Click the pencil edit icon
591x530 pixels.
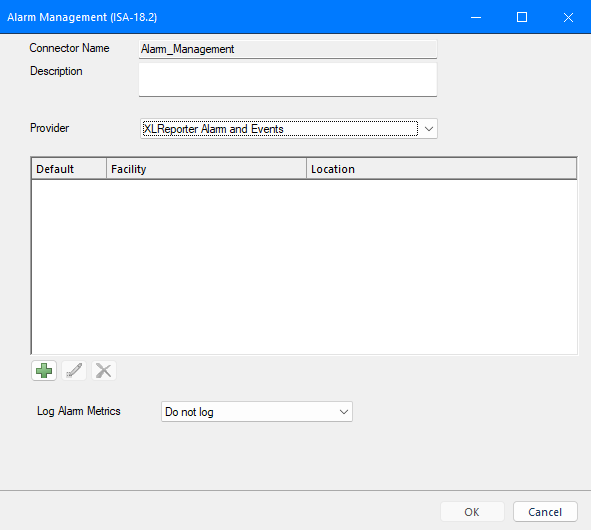(74, 371)
